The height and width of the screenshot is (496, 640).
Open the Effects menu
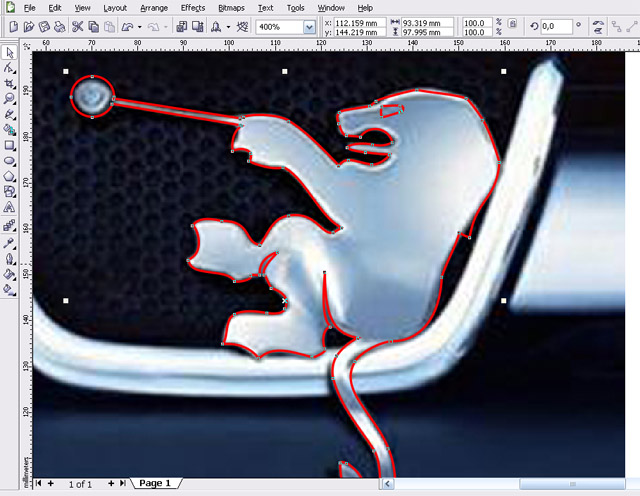click(x=193, y=8)
